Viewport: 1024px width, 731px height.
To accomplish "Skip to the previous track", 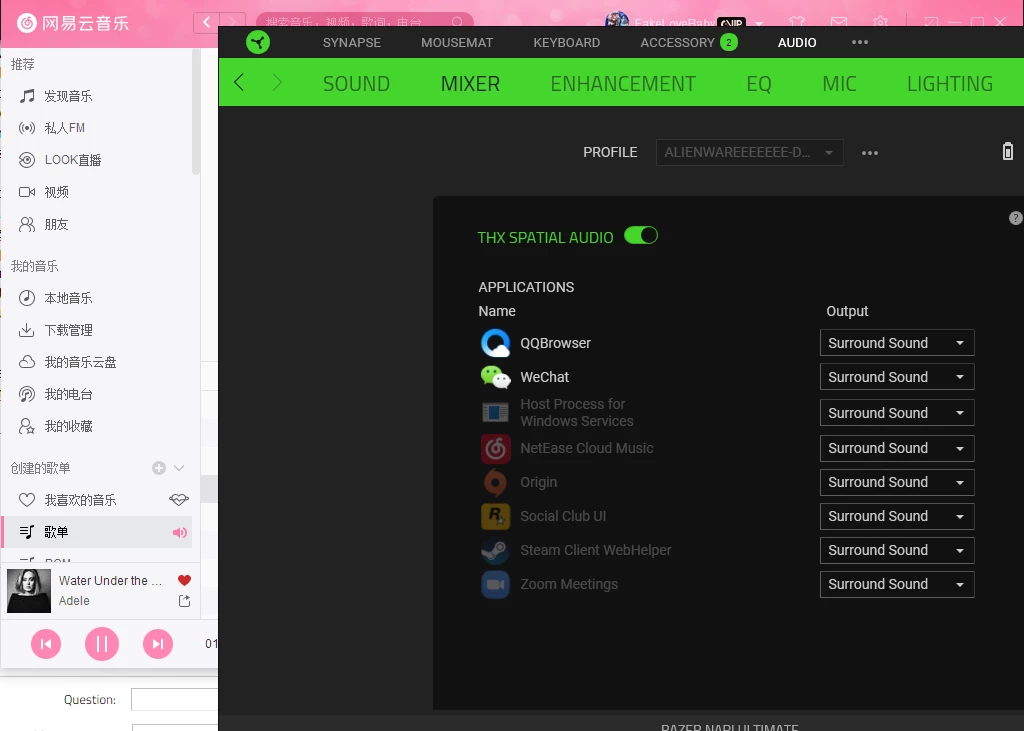I will [46, 644].
